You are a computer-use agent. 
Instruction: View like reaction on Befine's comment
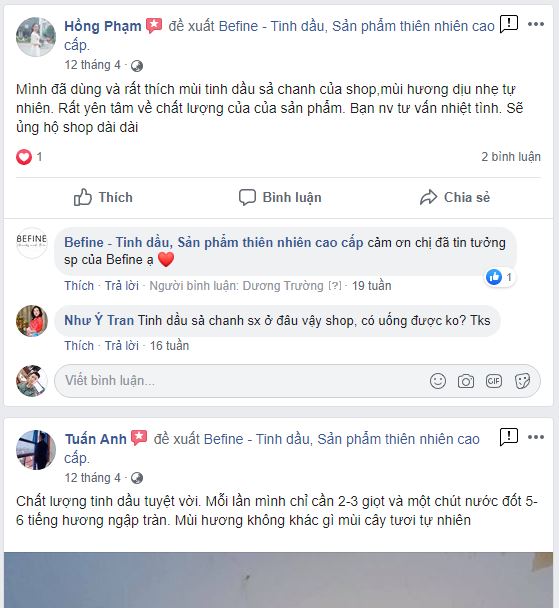[499, 277]
